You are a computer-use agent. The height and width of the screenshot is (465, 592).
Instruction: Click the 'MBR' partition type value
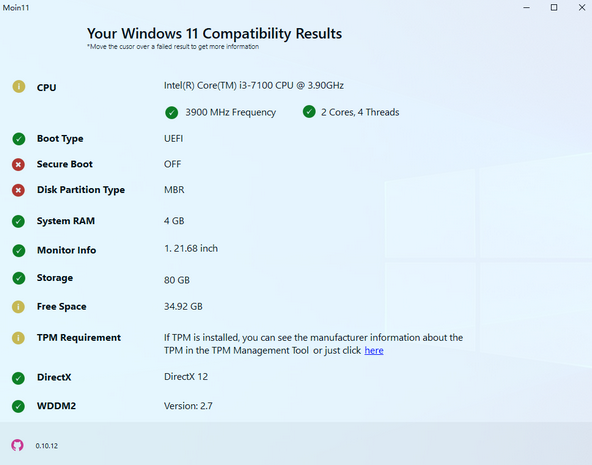pos(174,190)
